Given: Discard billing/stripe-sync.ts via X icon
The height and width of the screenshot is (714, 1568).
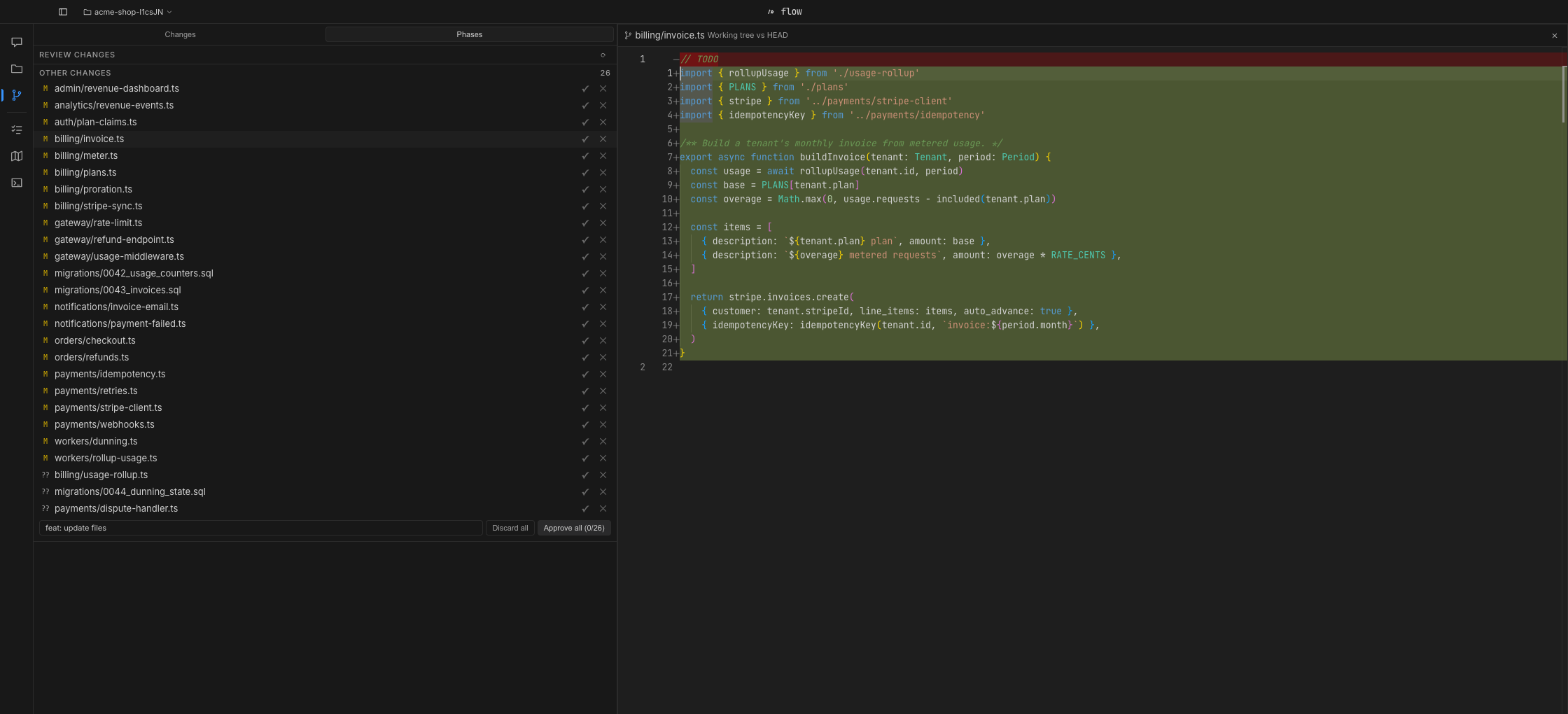Looking at the screenshot, I should pos(603,206).
